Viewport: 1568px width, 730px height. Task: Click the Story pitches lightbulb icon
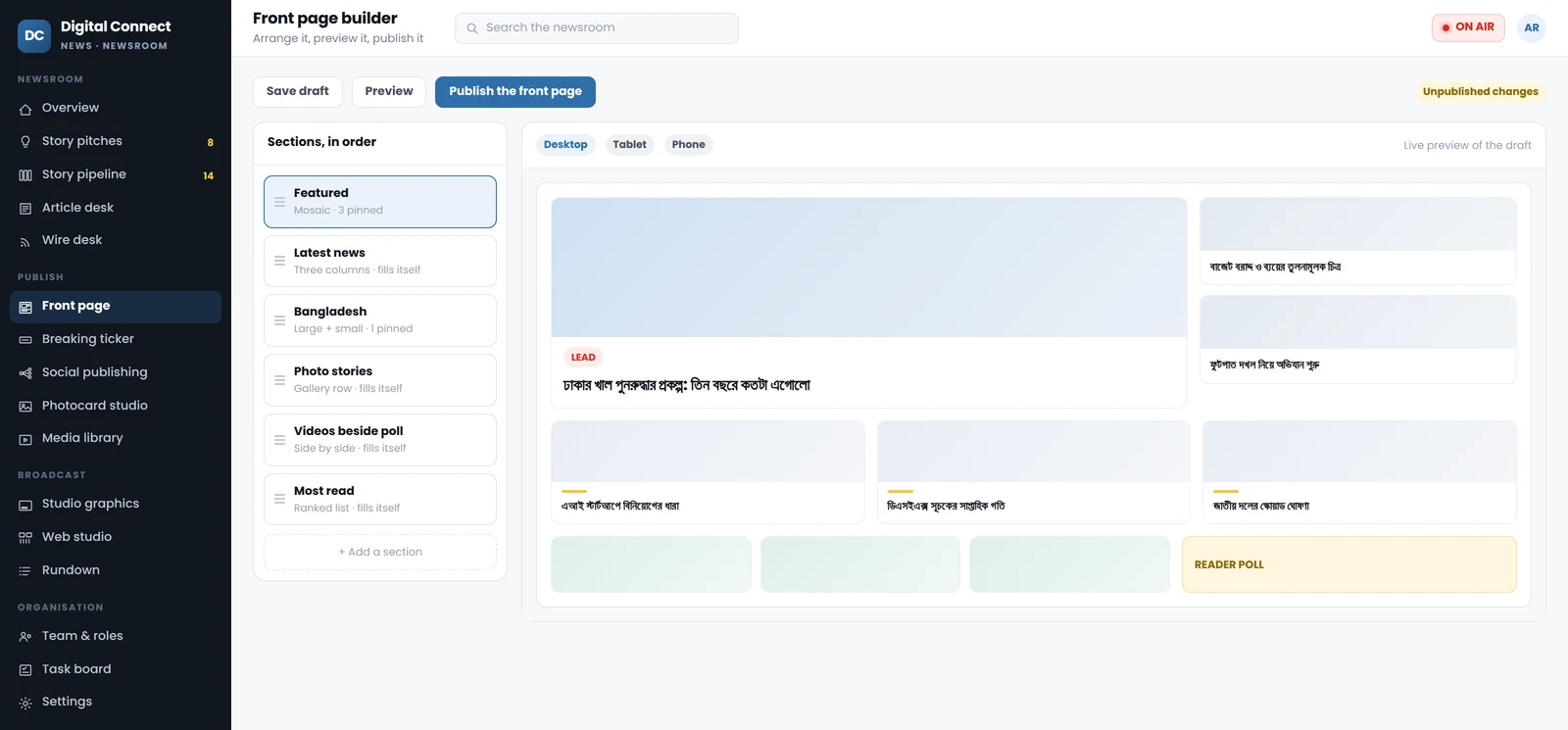[x=25, y=142]
